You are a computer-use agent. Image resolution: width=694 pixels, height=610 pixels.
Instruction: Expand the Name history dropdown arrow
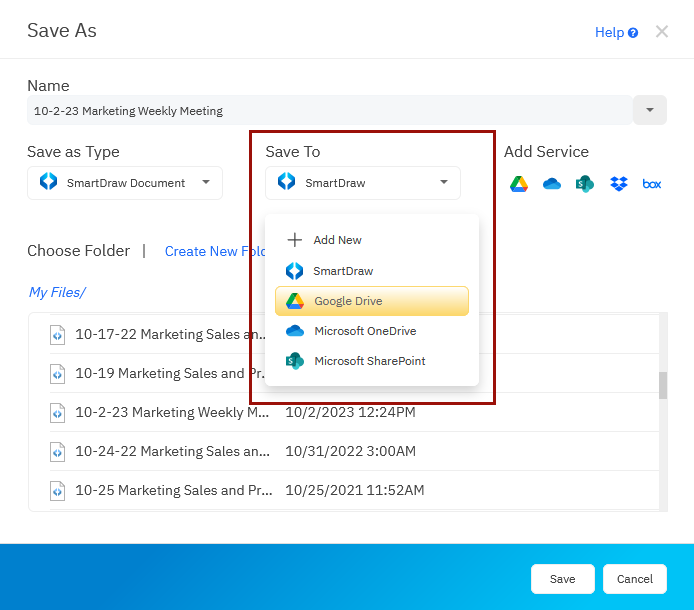click(x=650, y=110)
